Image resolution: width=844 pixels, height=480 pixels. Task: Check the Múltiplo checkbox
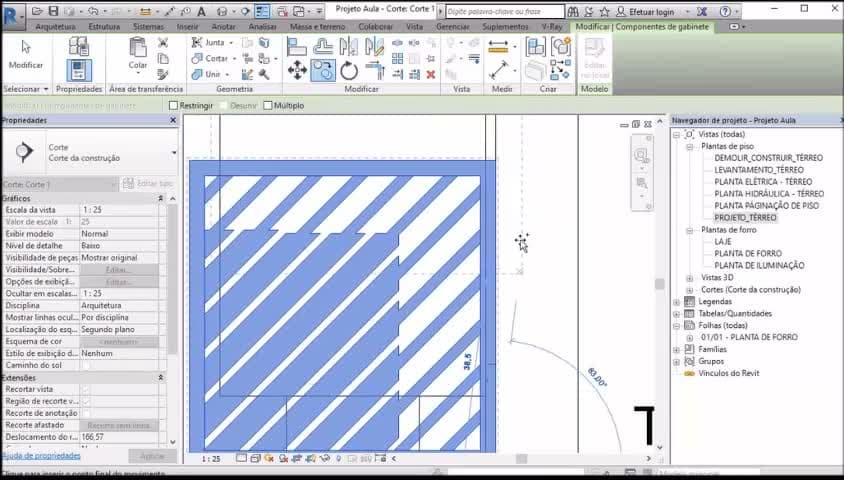pos(268,105)
